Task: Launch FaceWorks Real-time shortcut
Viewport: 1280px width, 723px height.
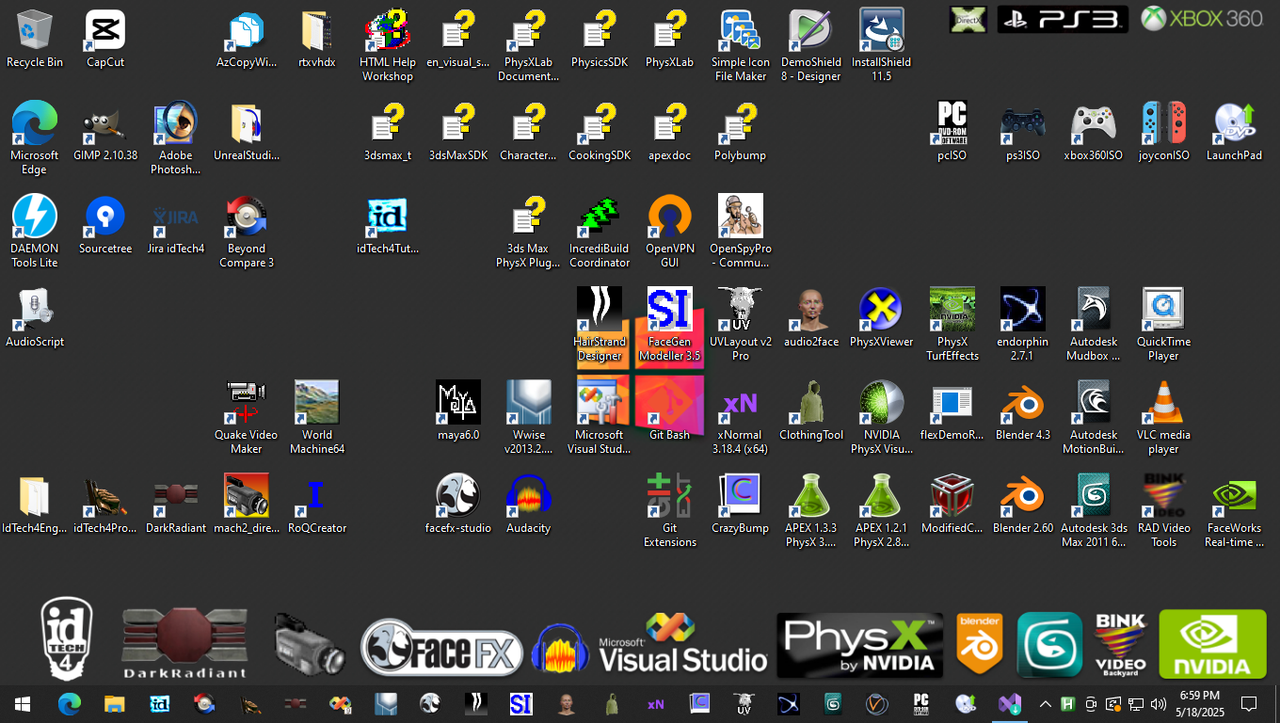Action: pyautogui.click(x=1234, y=511)
